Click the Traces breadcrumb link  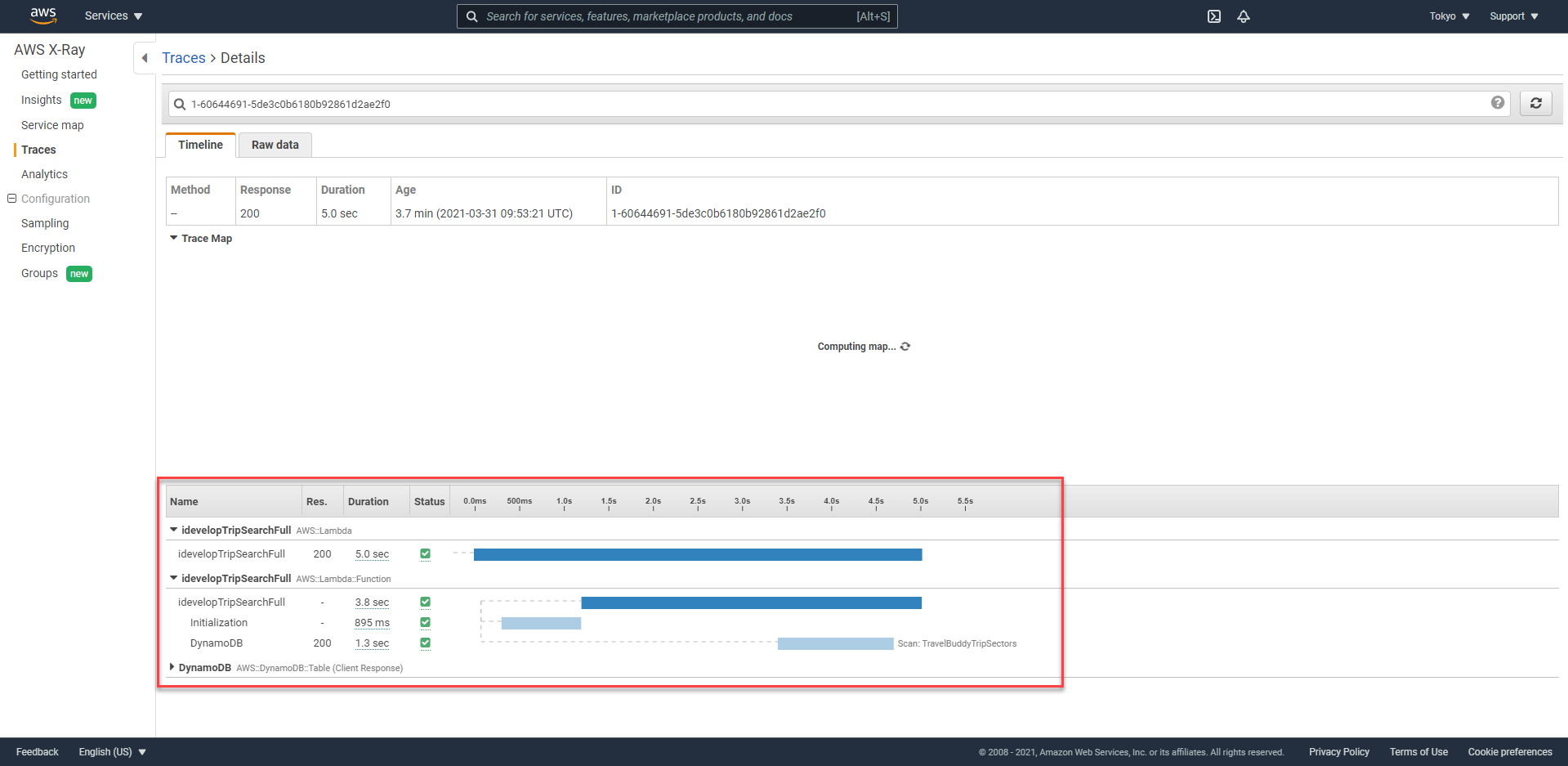click(184, 58)
